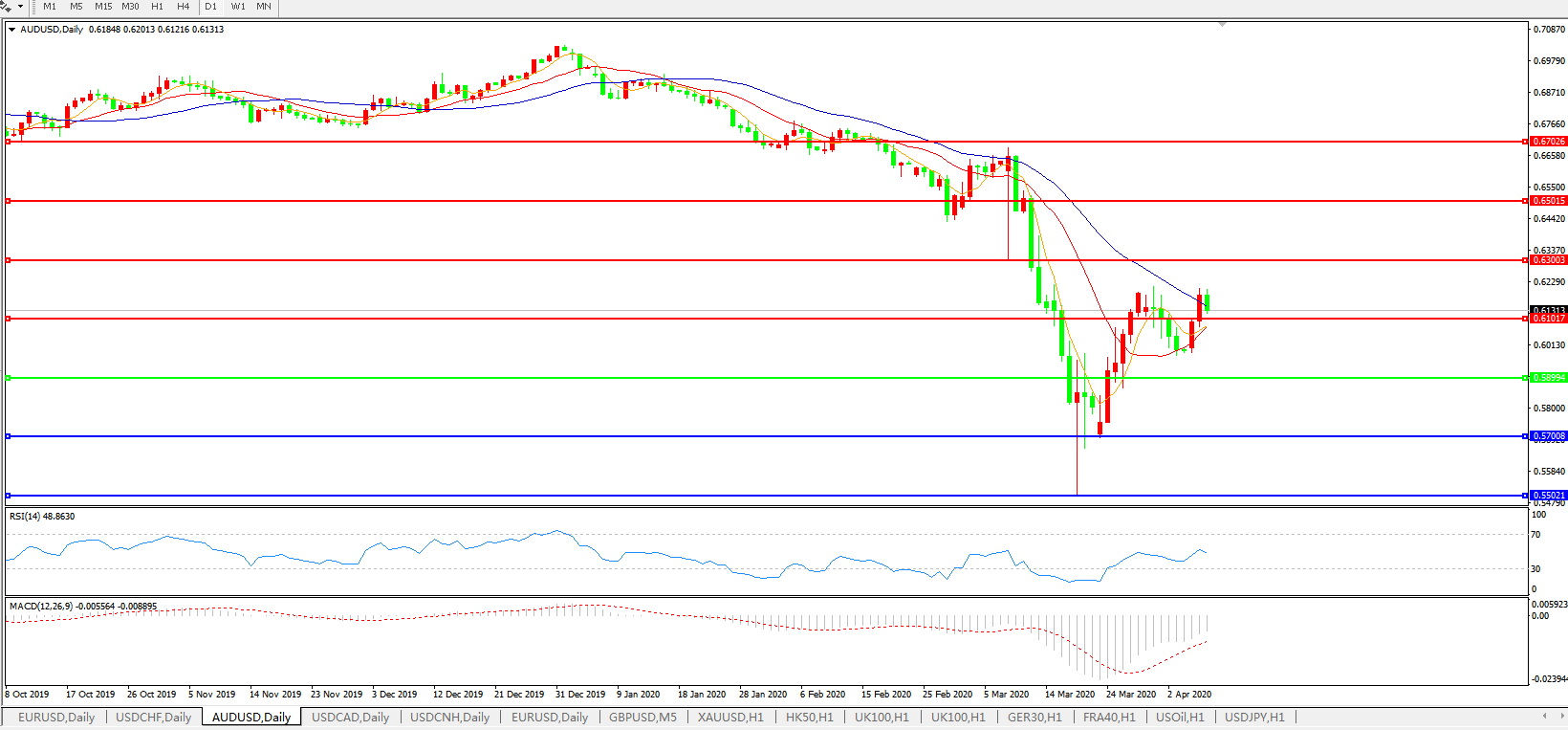
Task: Open the USDCHF,Daily chart tab
Action: pos(153,717)
